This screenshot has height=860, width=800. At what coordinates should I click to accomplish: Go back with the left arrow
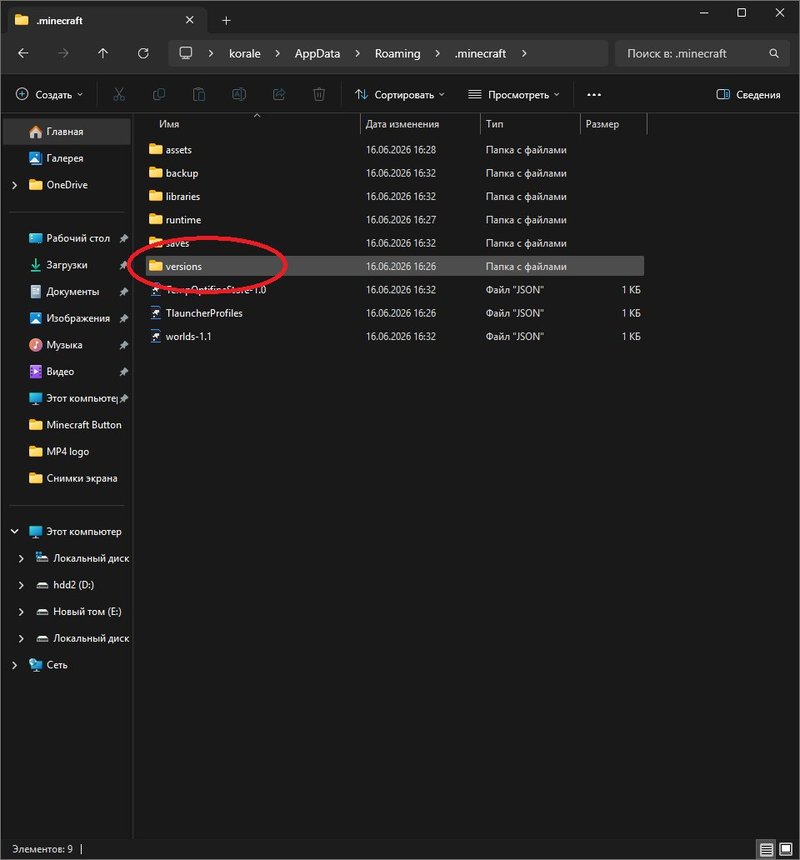(23, 53)
